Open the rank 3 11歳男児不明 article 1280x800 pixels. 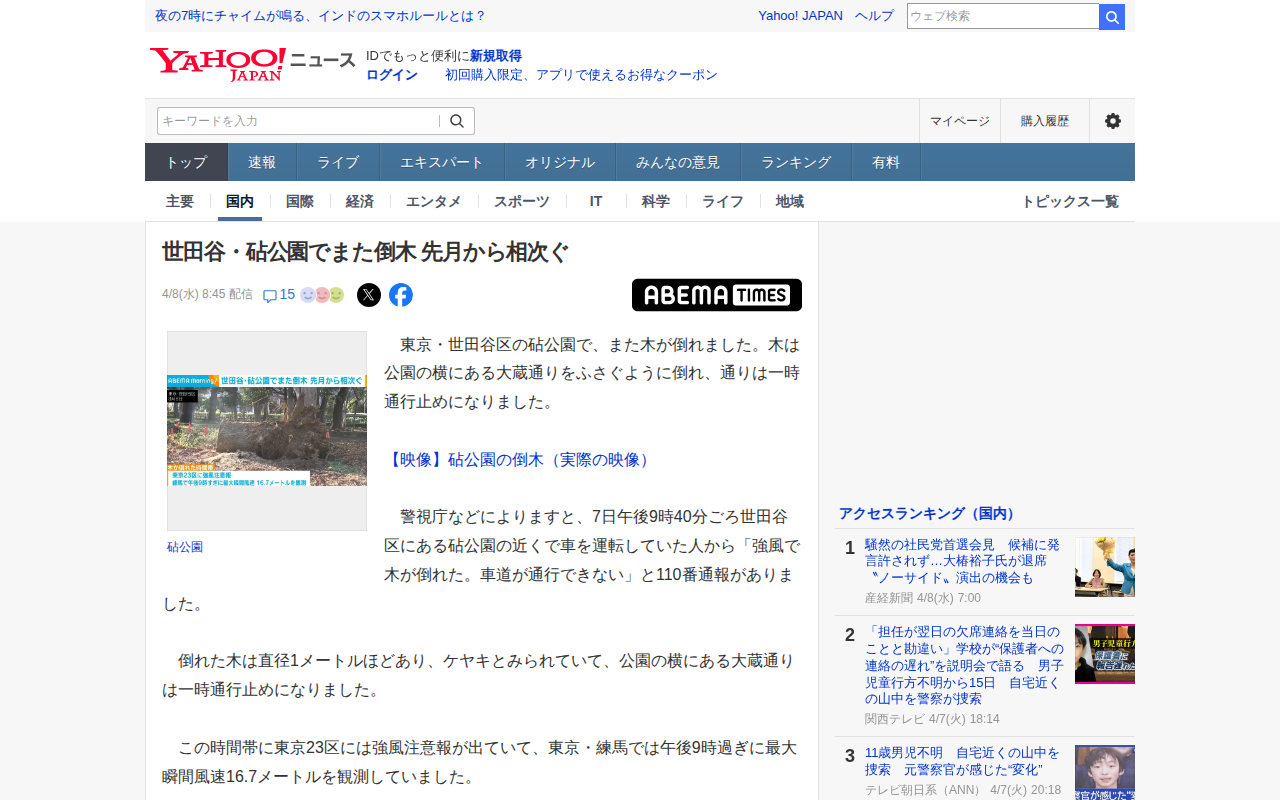(x=962, y=761)
